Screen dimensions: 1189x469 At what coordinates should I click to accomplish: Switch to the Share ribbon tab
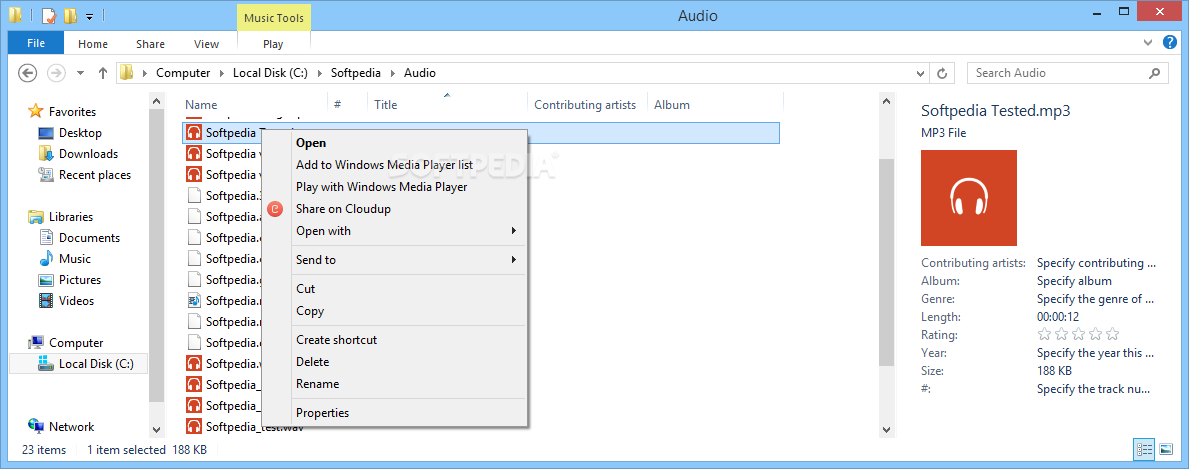150,44
